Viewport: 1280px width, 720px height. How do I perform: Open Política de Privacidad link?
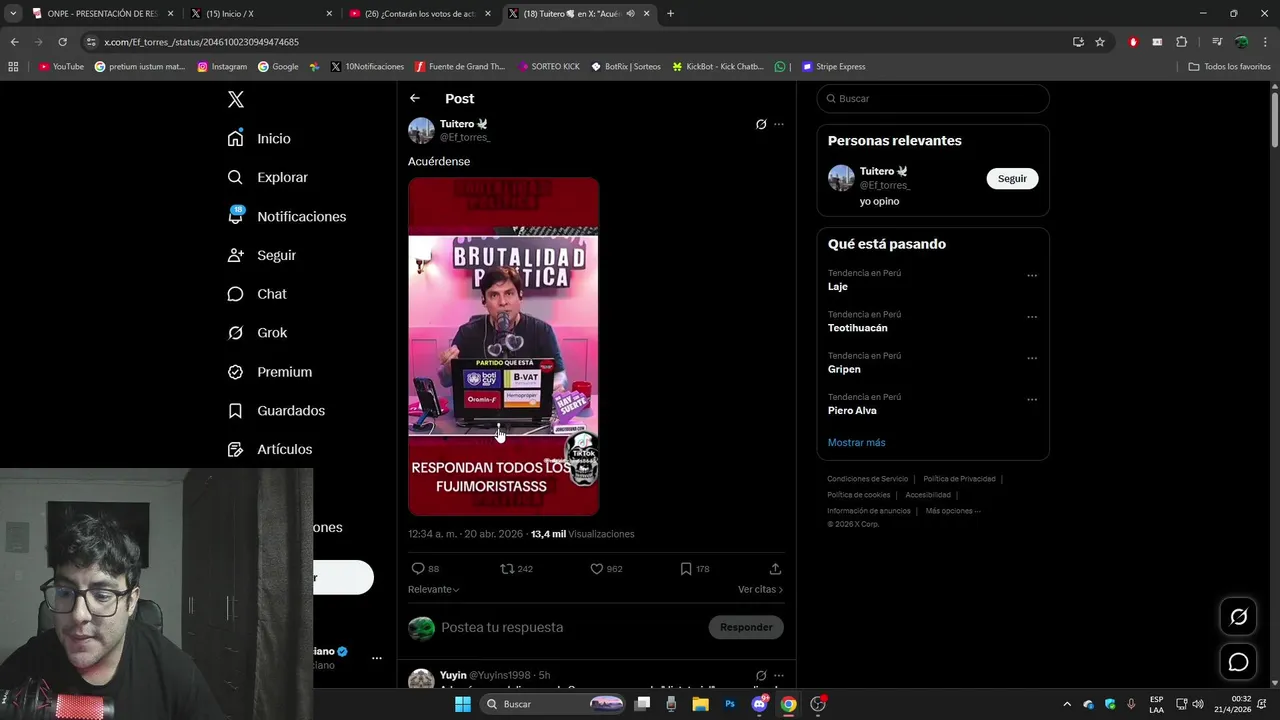tap(959, 479)
